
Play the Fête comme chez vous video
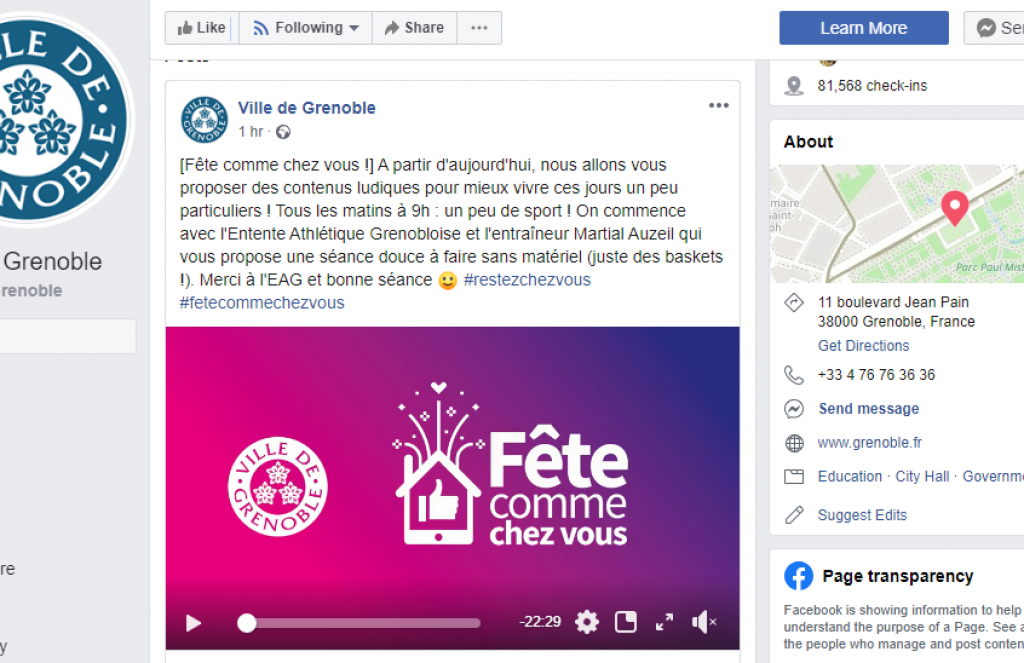tap(193, 623)
